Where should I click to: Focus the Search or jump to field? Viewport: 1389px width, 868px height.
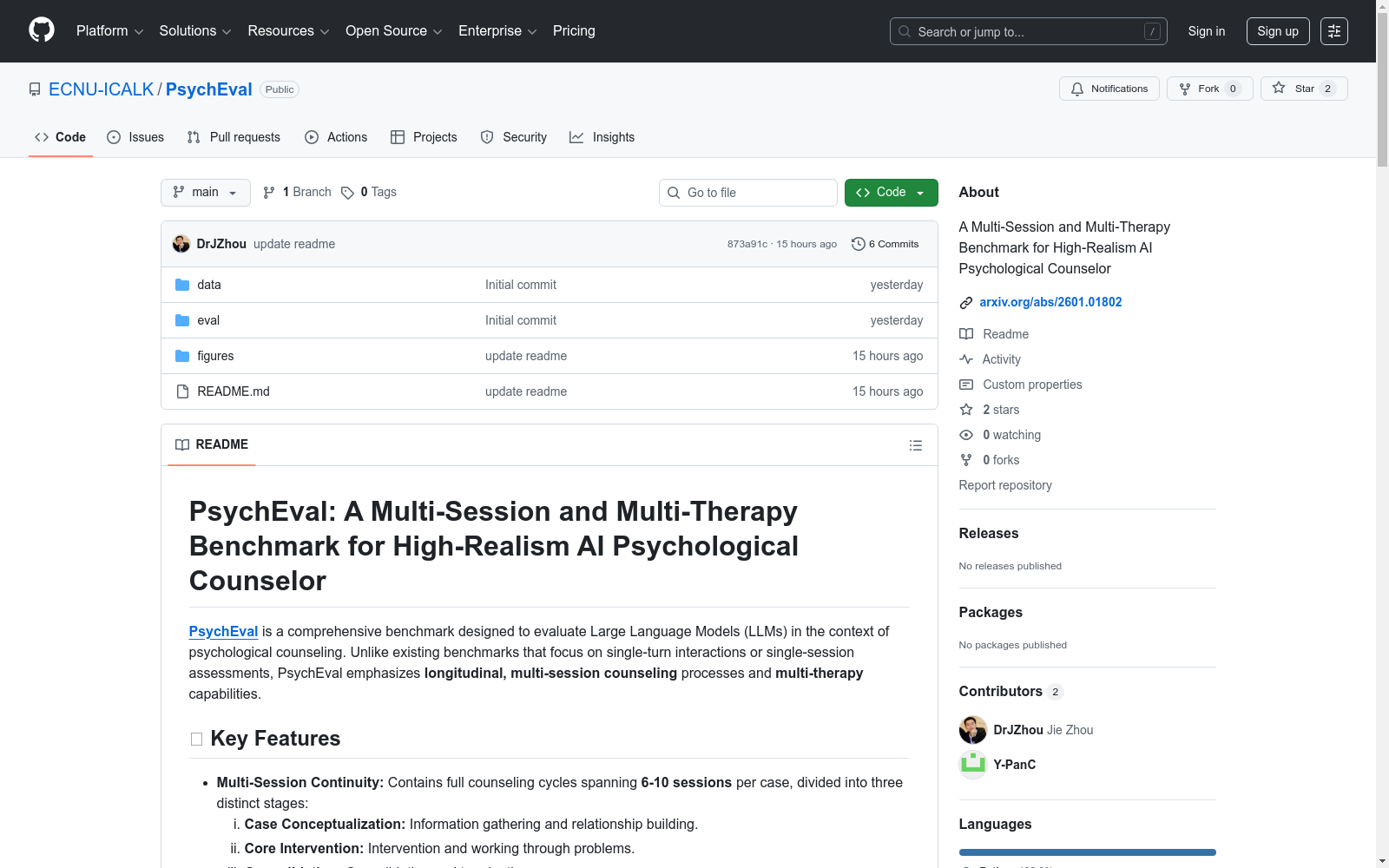coord(1029,31)
